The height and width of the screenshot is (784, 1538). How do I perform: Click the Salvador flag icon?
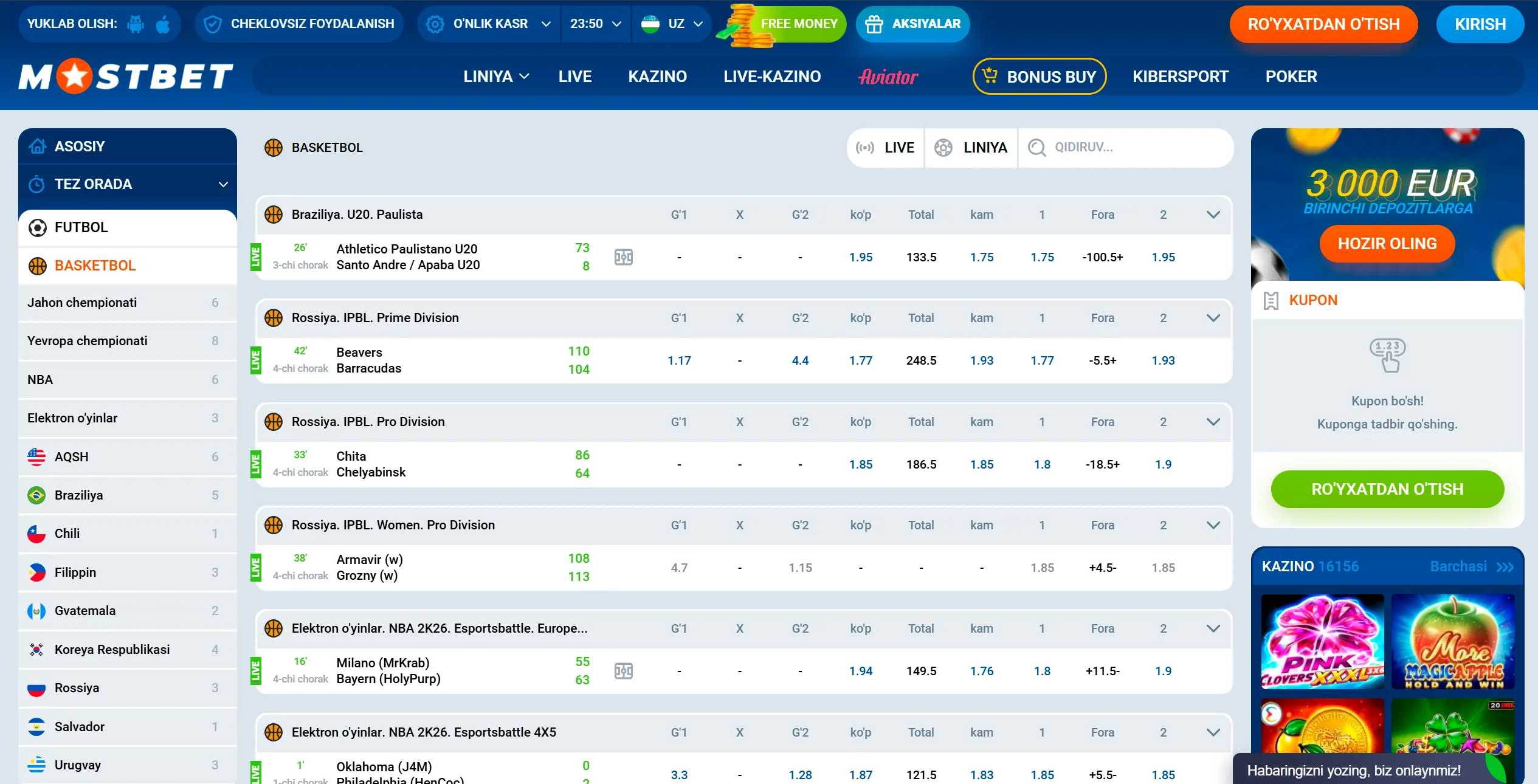coord(36,727)
